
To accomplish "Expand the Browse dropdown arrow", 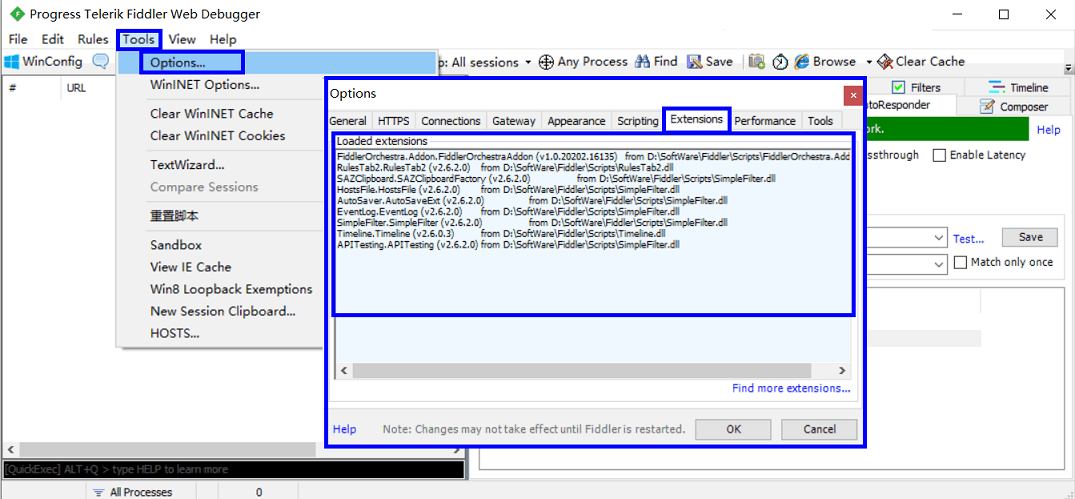I will pyautogui.click(x=869, y=62).
